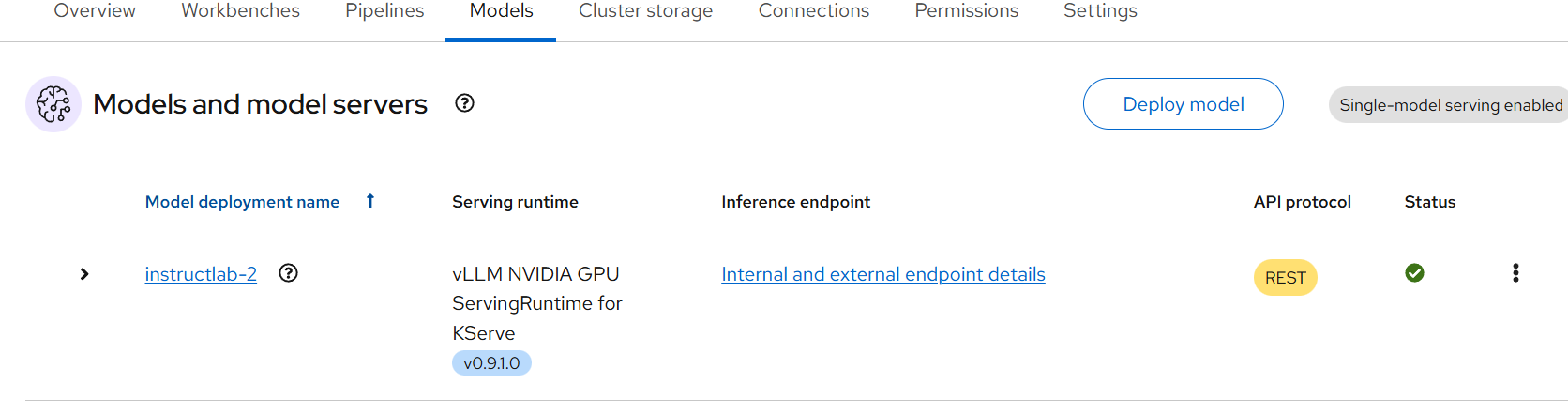The width and height of the screenshot is (1568, 415).
Task: Click the models brain icon beside the heading
Action: (53, 104)
